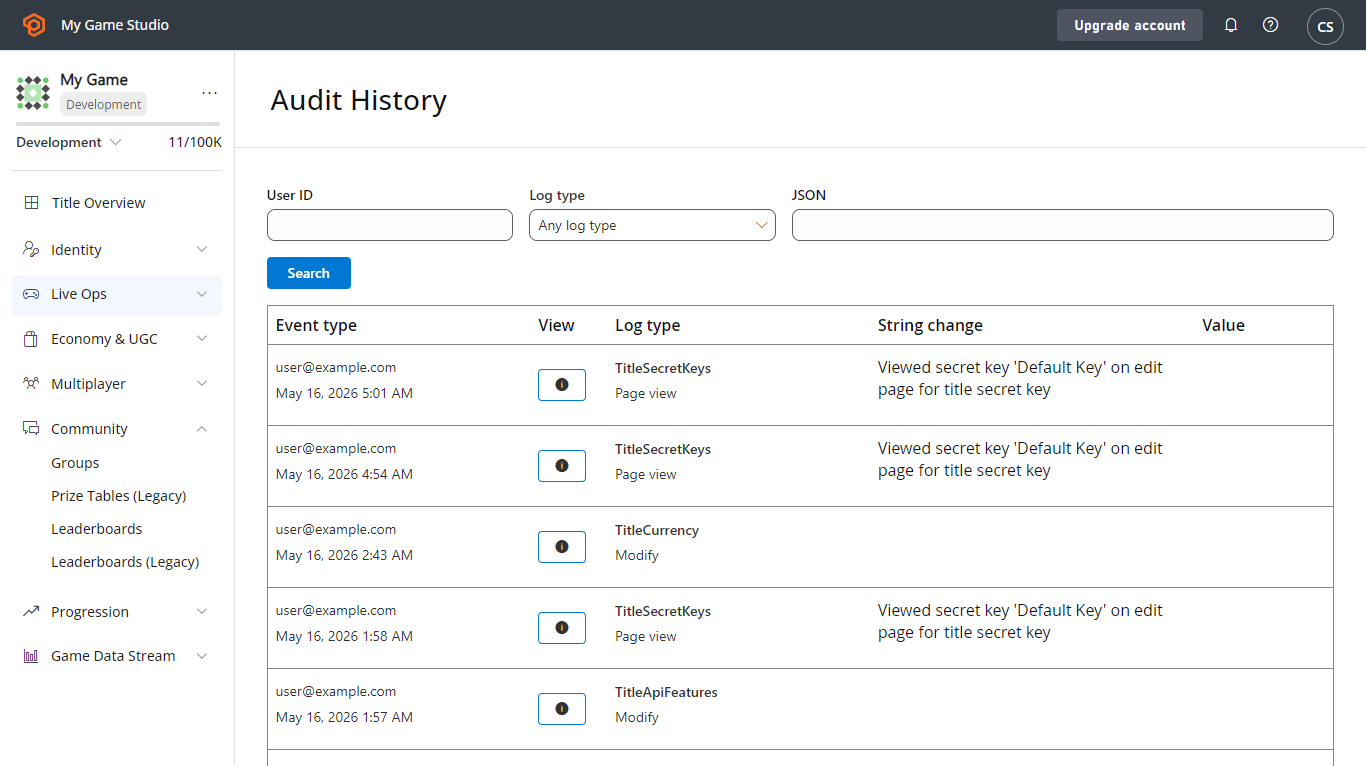This screenshot has width=1366, height=766.
Task: Open Prize Tables (Legacy)
Action: (x=119, y=496)
